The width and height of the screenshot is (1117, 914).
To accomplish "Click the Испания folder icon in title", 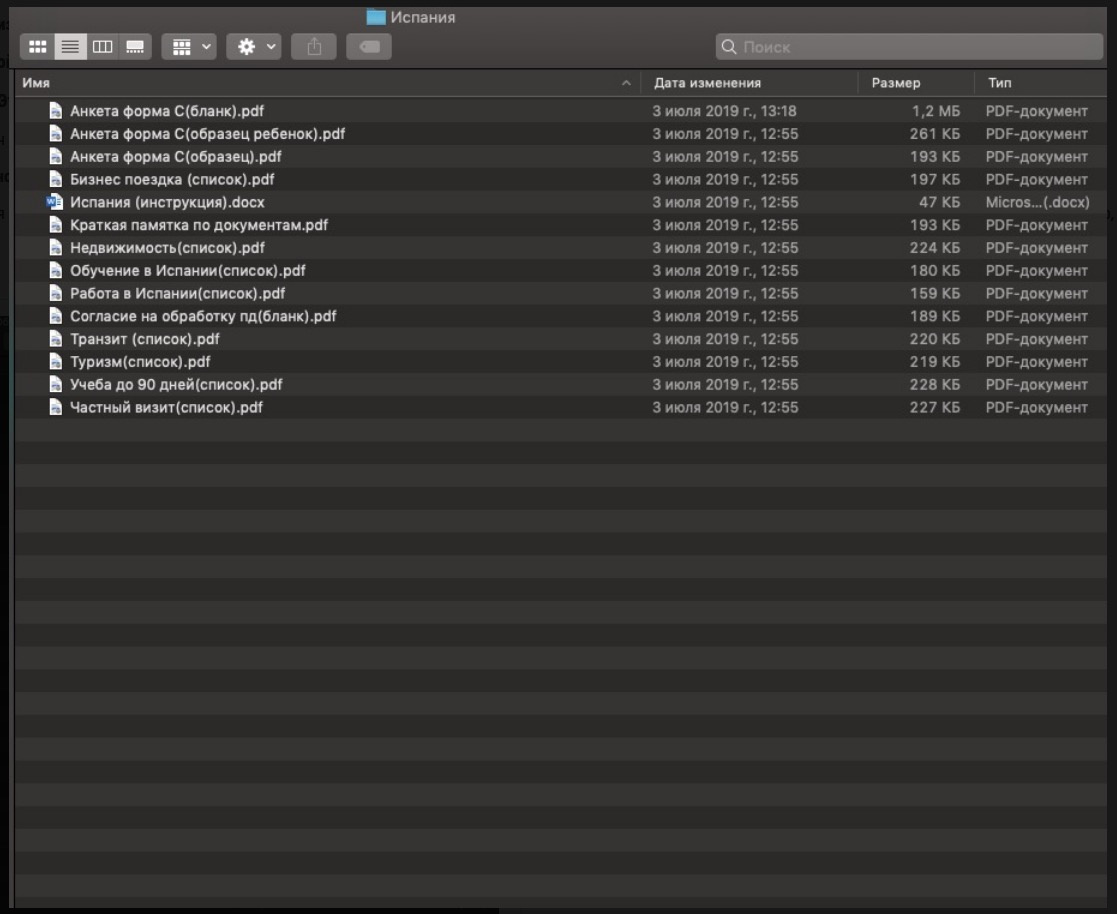I will tap(376, 17).
